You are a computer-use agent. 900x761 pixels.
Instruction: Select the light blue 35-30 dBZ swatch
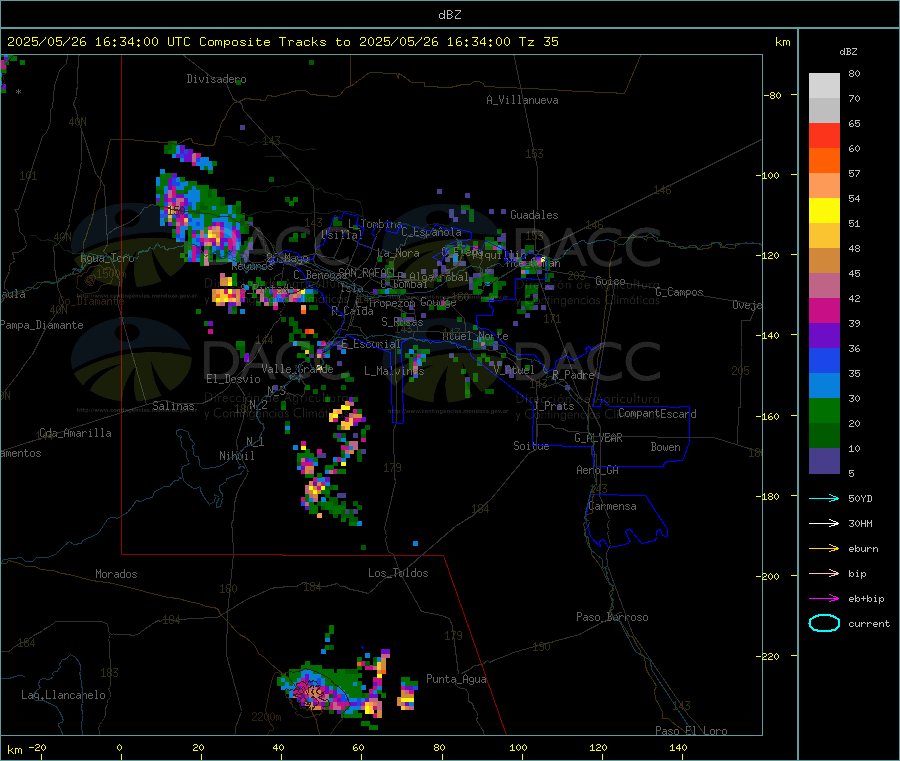(824, 386)
